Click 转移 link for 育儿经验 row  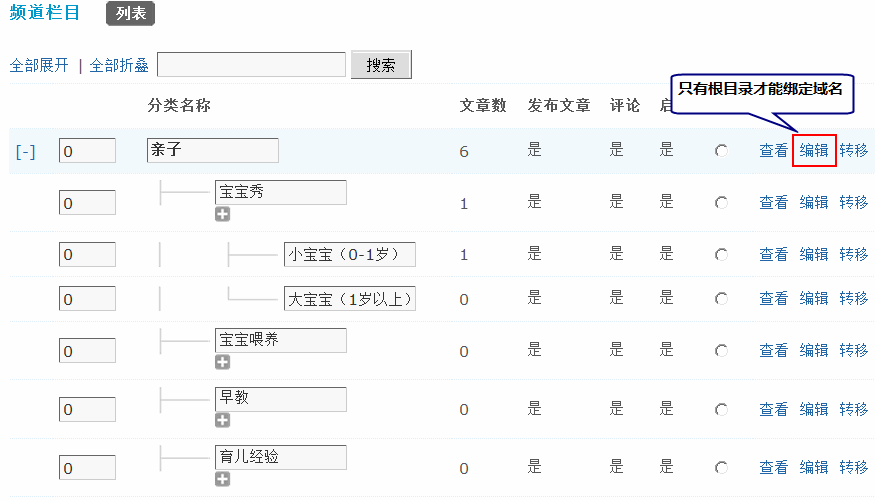[x=853, y=468]
